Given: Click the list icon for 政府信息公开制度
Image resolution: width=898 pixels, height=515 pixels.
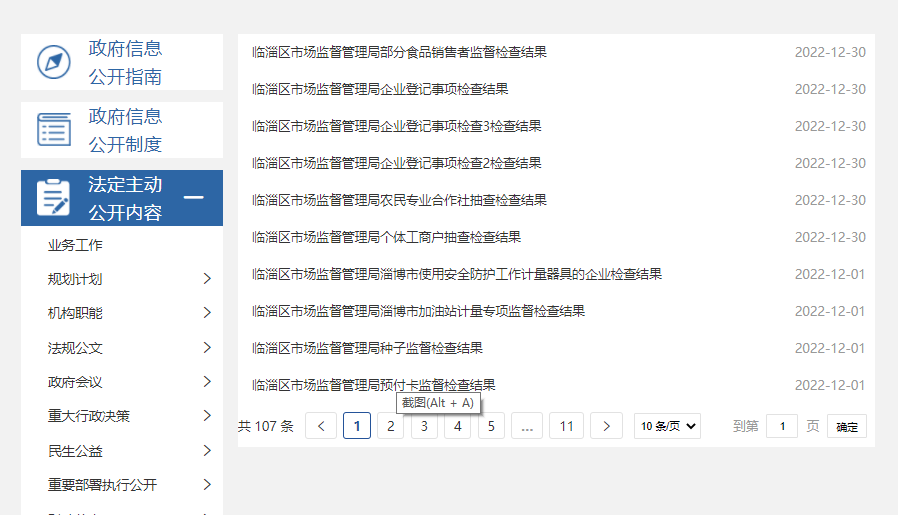Looking at the screenshot, I should [x=54, y=130].
